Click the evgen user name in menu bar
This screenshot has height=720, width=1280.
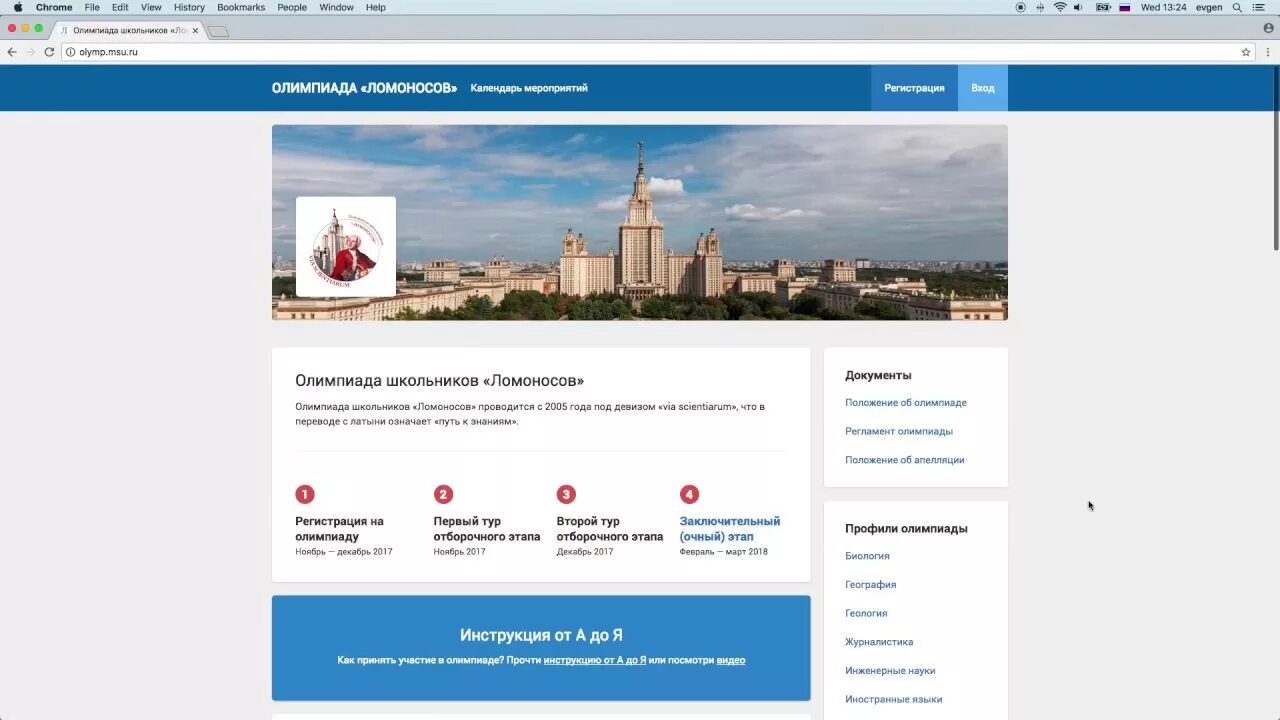[x=1209, y=7]
